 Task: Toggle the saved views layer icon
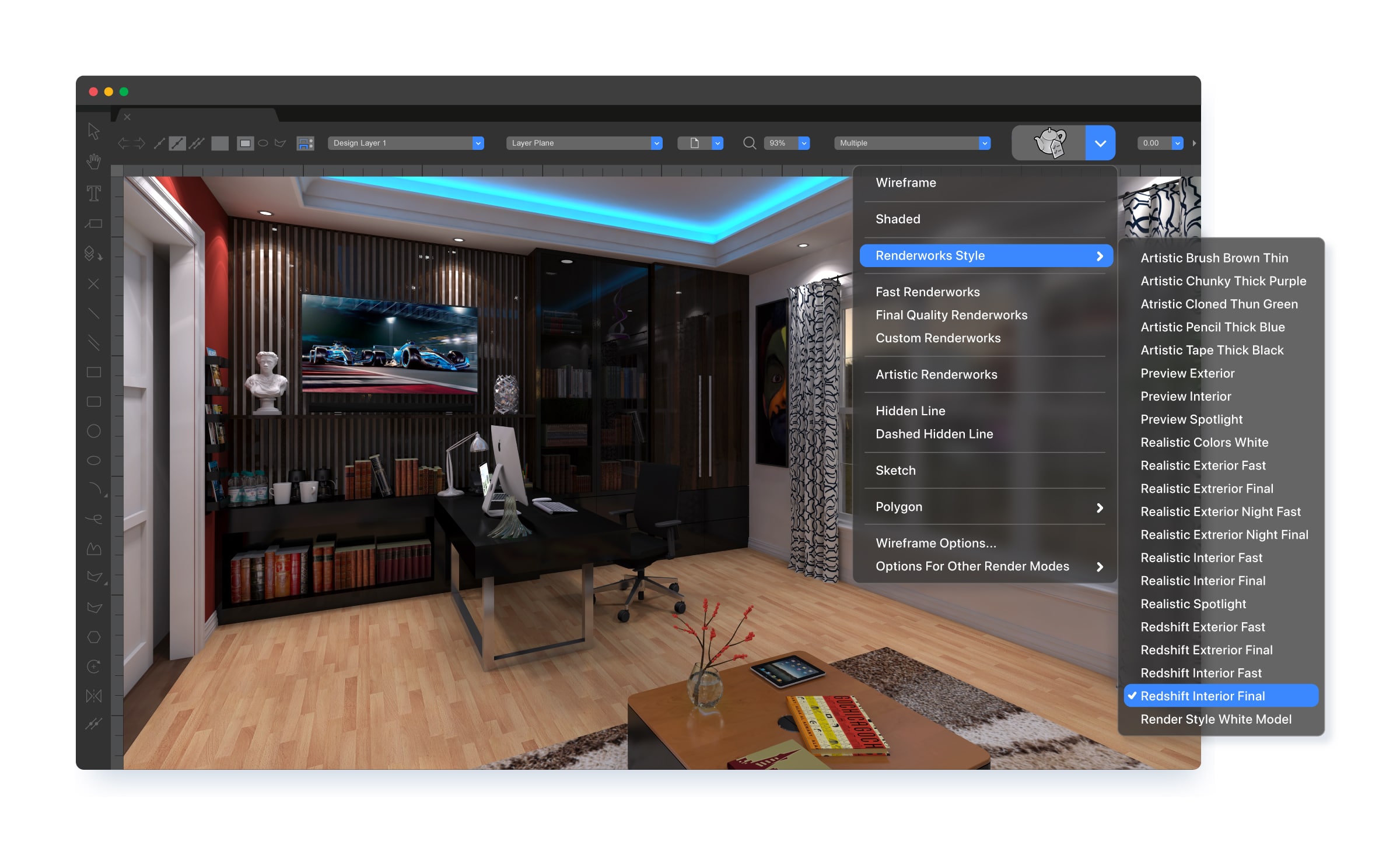point(305,143)
